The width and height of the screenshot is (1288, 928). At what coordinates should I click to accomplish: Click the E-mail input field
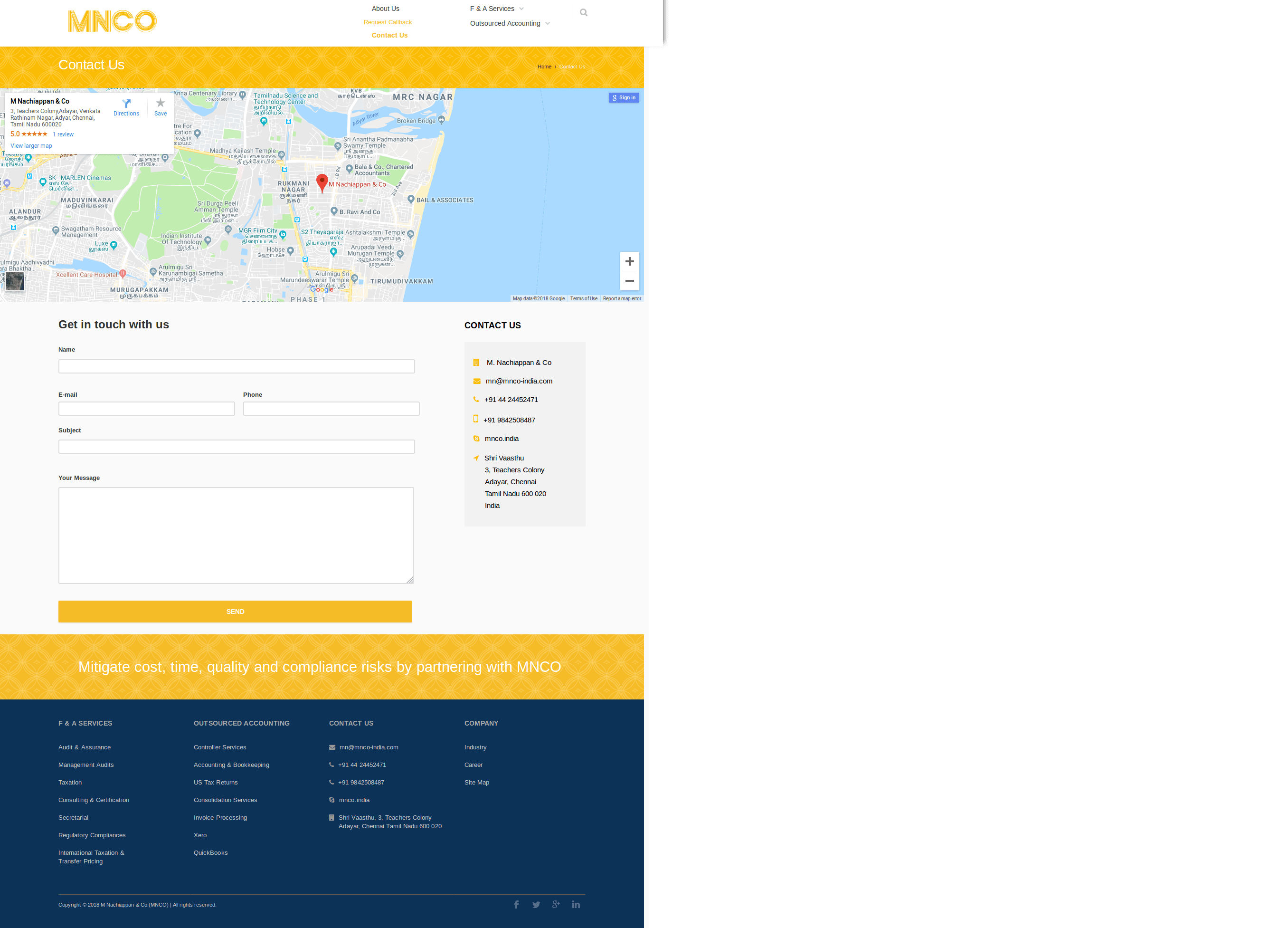click(147, 409)
